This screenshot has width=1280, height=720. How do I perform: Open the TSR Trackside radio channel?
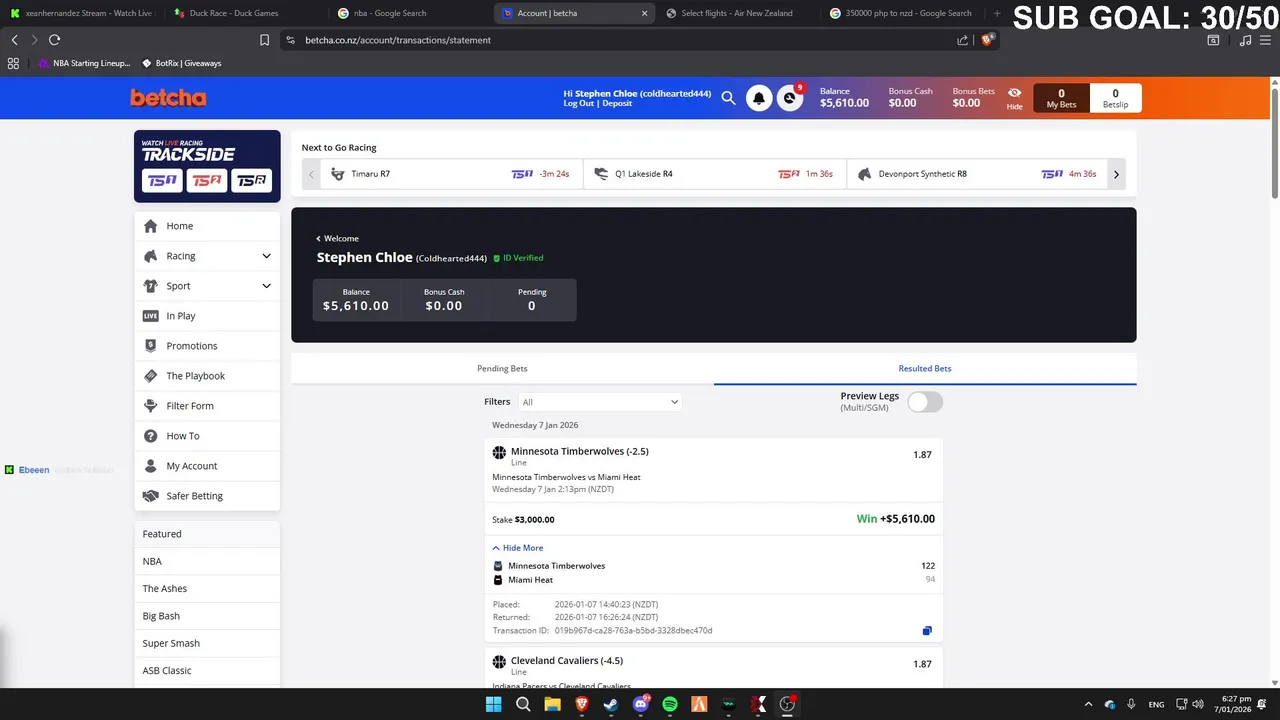(x=251, y=180)
